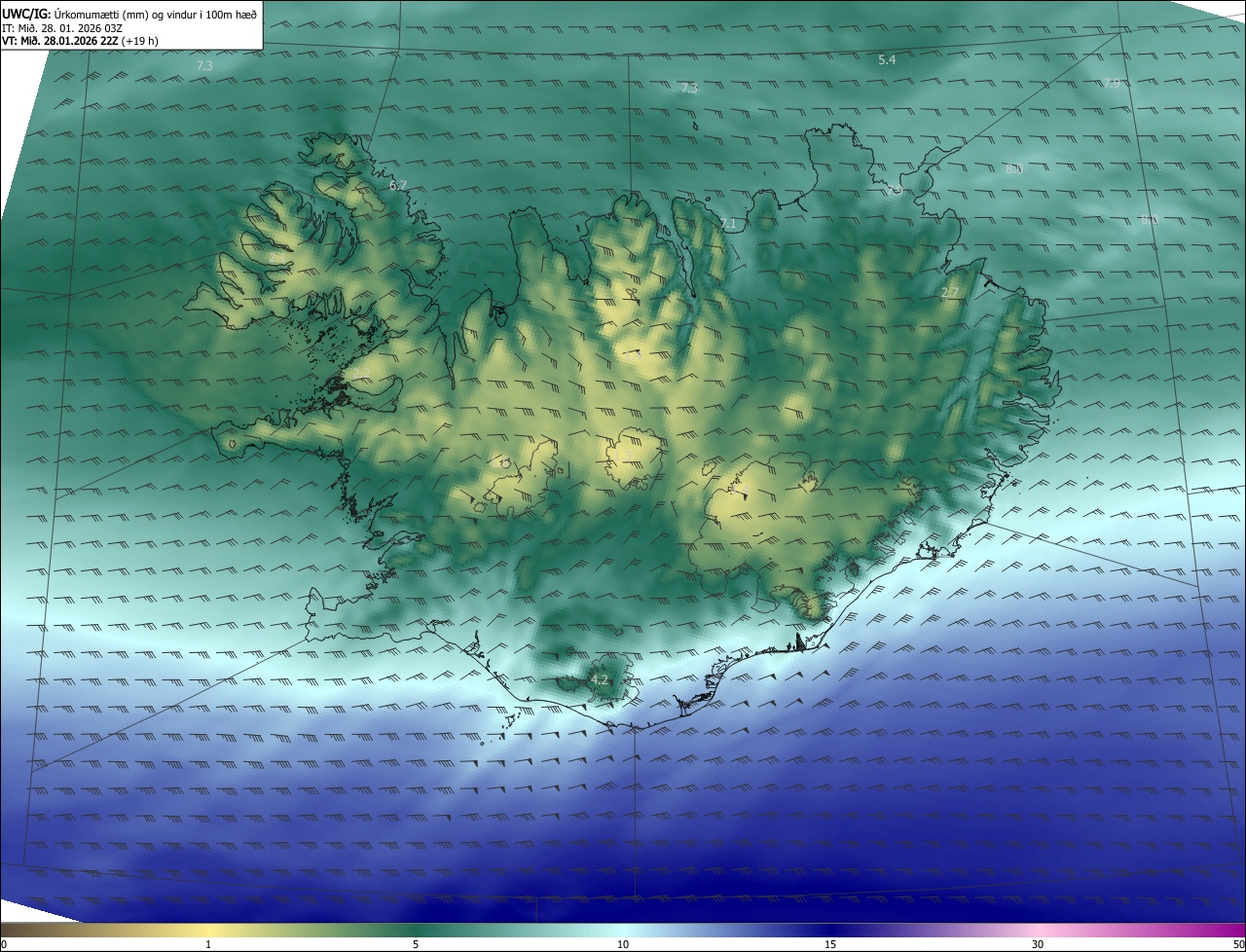The height and width of the screenshot is (952, 1246).
Task: Click the 6.7 value near the Westfjords
Action: (398, 185)
